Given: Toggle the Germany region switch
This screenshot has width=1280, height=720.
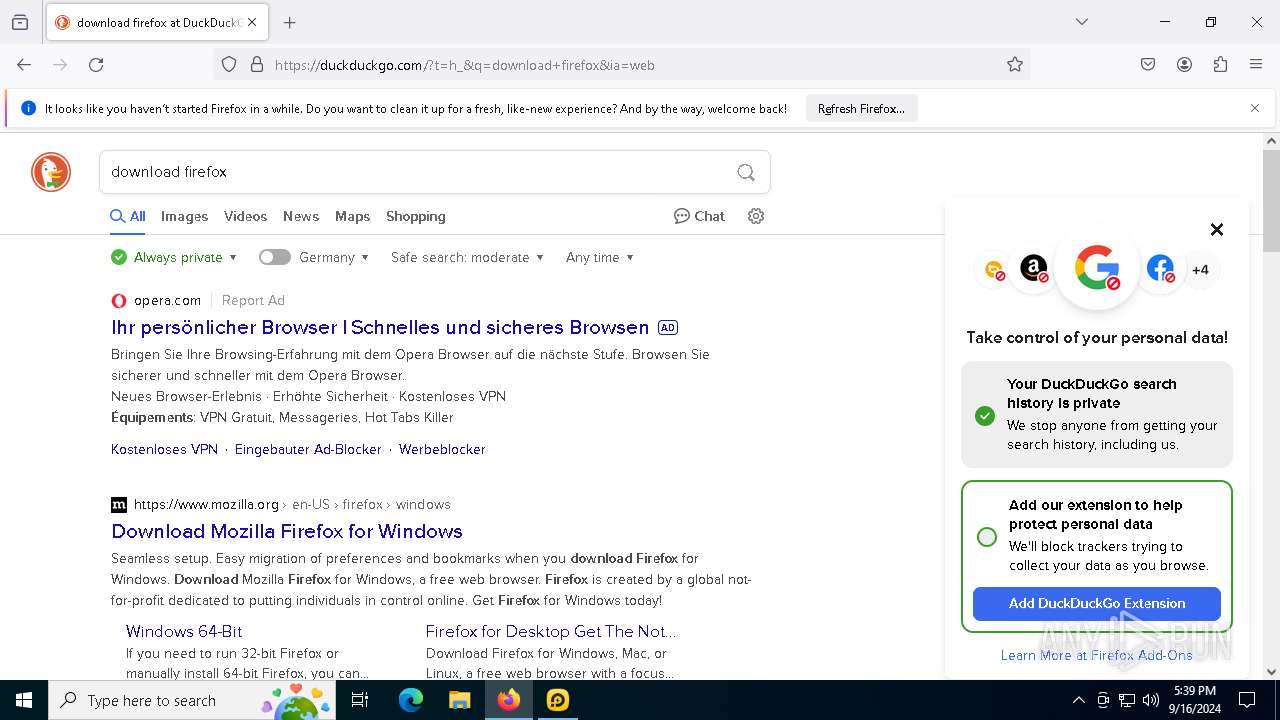Looking at the screenshot, I should (x=274, y=257).
